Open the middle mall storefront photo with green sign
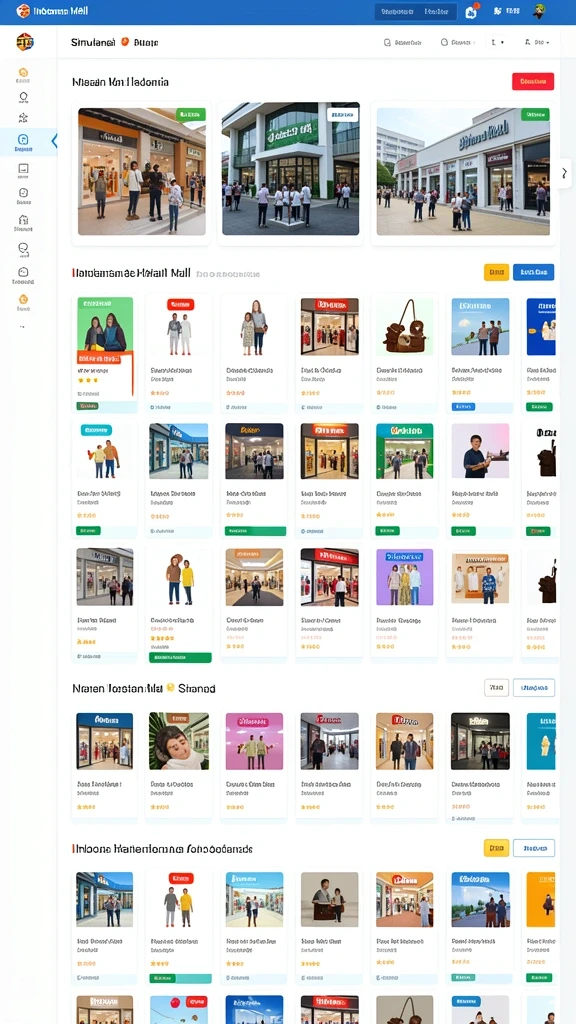The image size is (576, 1024). (x=291, y=168)
